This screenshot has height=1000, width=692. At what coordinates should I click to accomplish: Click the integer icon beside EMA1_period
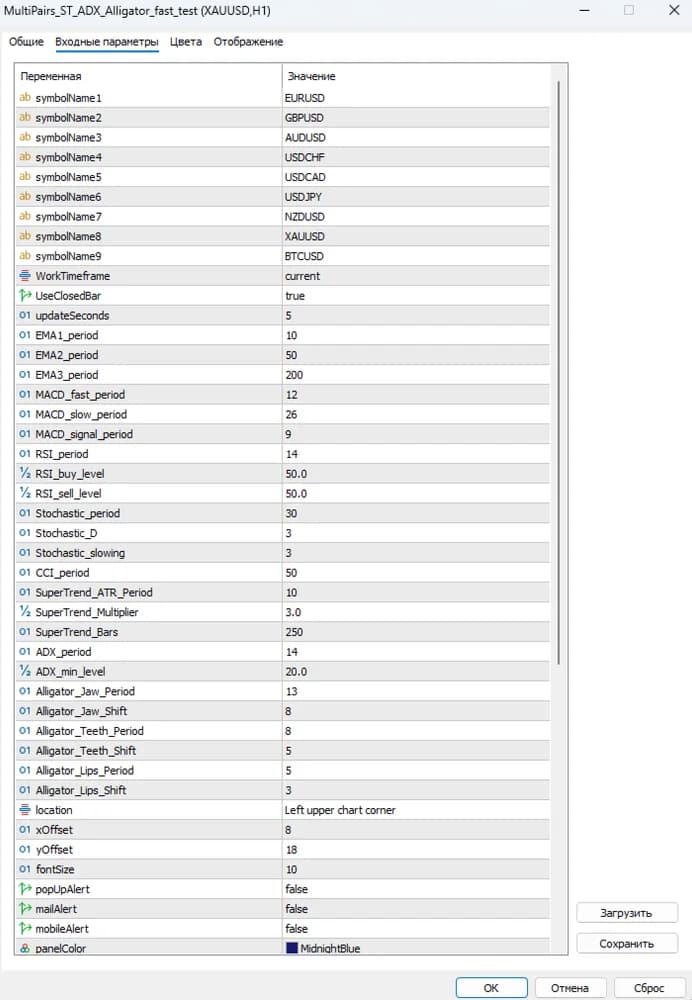tap(25, 335)
